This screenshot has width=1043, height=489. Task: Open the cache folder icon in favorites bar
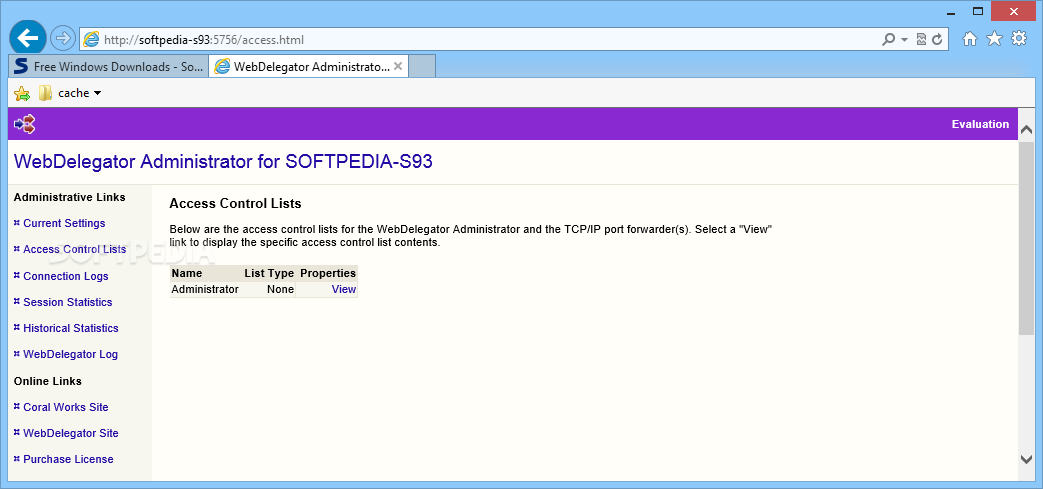tap(45, 93)
